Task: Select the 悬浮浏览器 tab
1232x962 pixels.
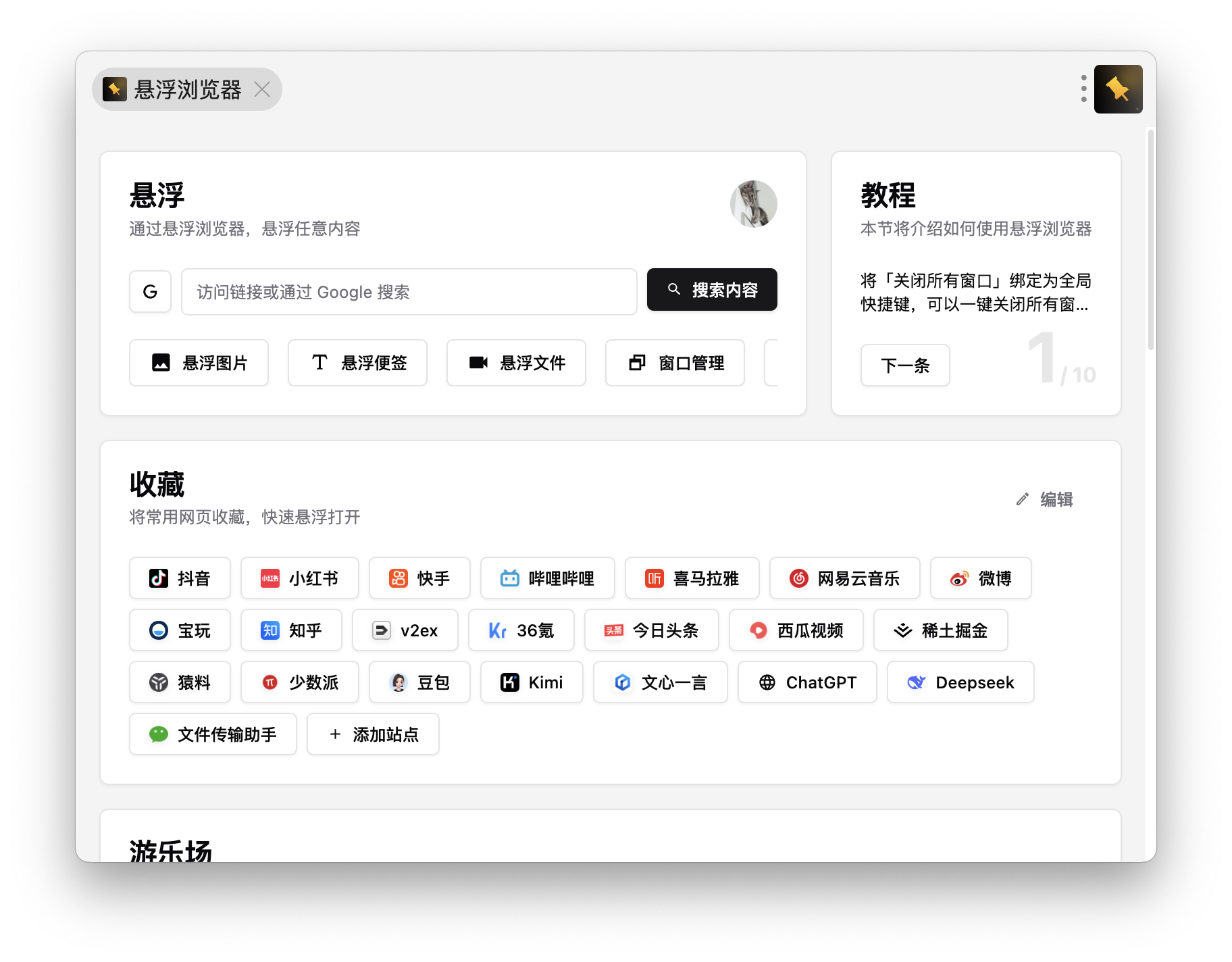Action: click(187, 89)
